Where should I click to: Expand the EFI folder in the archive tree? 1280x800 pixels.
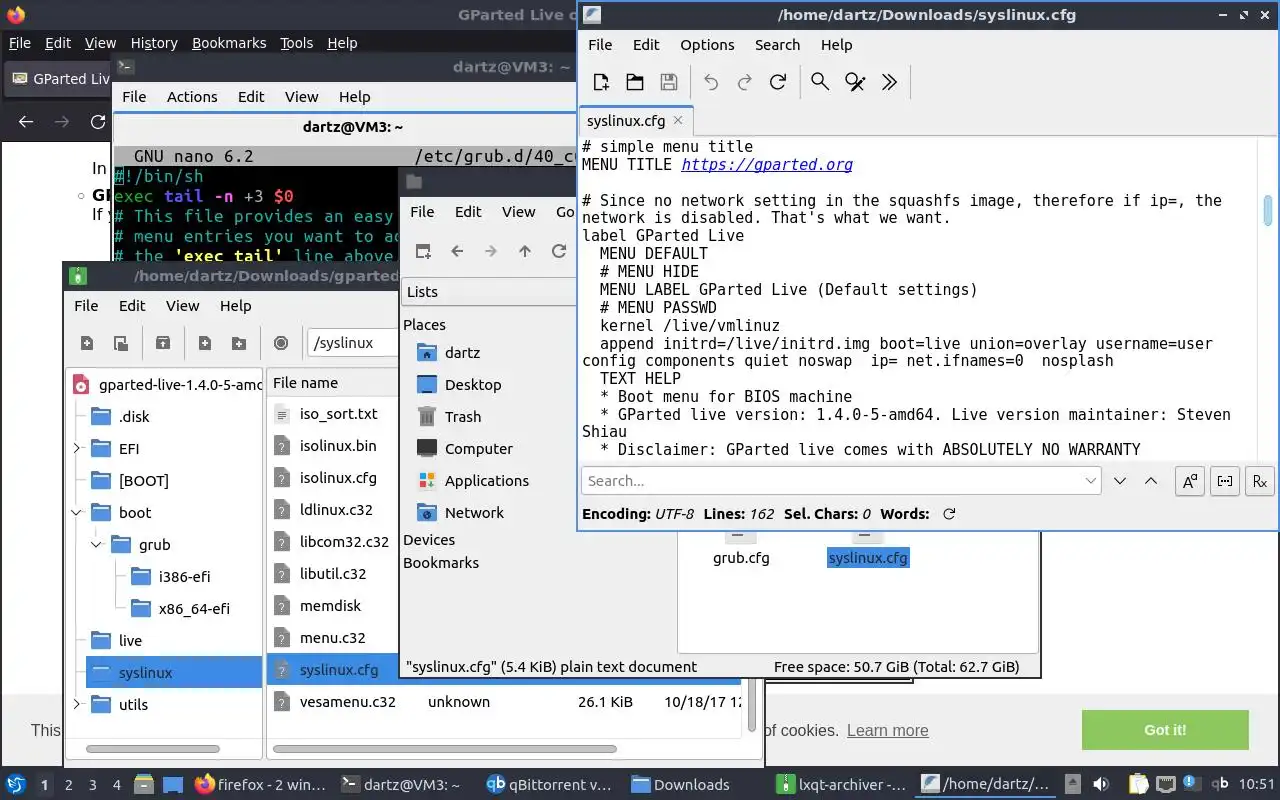click(77, 449)
